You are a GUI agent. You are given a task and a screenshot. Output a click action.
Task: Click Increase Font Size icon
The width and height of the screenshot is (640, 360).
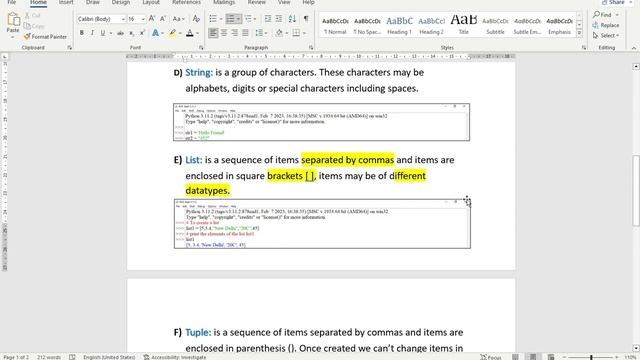coord(152,19)
